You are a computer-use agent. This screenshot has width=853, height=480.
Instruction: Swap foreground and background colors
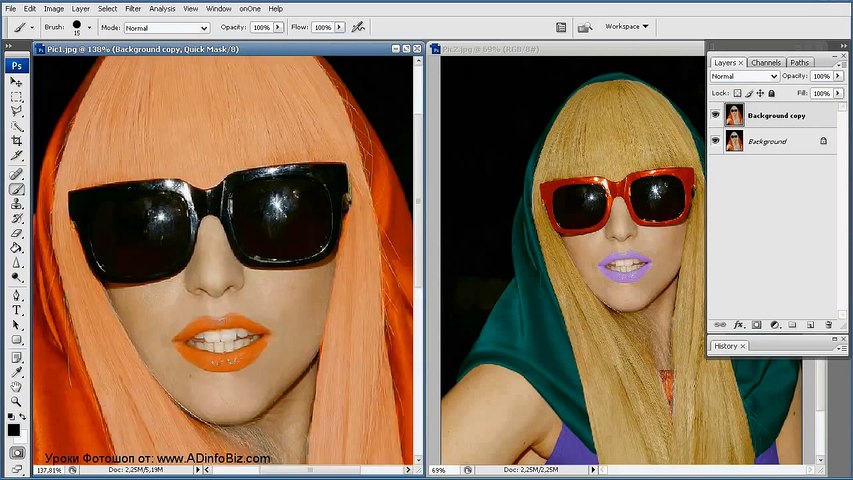[23, 416]
